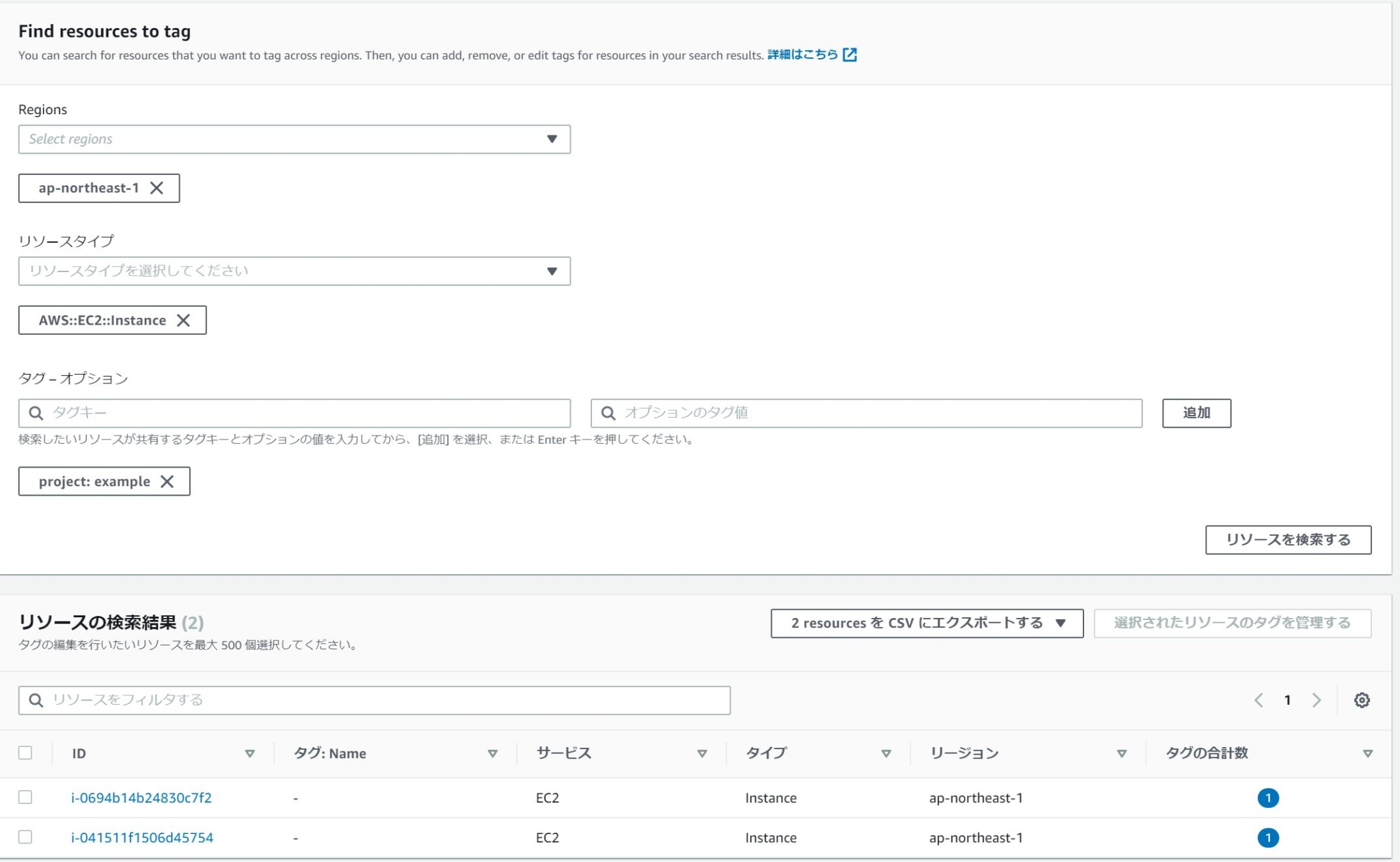This screenshot has width=1400, height=862.
Task: Sort results by ID column arrow
Action: [x=250, y=753]
